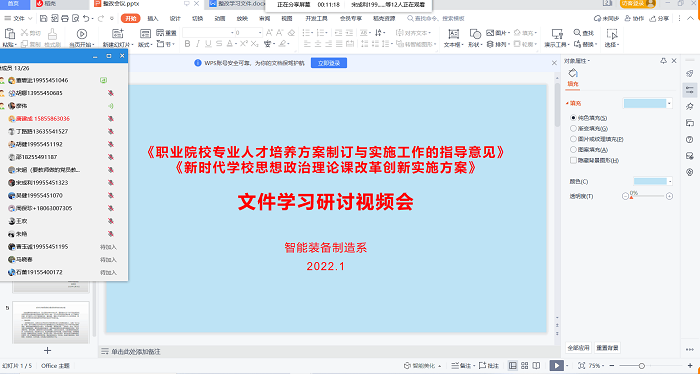700x374 pixels.
Task: Click the Reset Background button
Action: (607, 348)
